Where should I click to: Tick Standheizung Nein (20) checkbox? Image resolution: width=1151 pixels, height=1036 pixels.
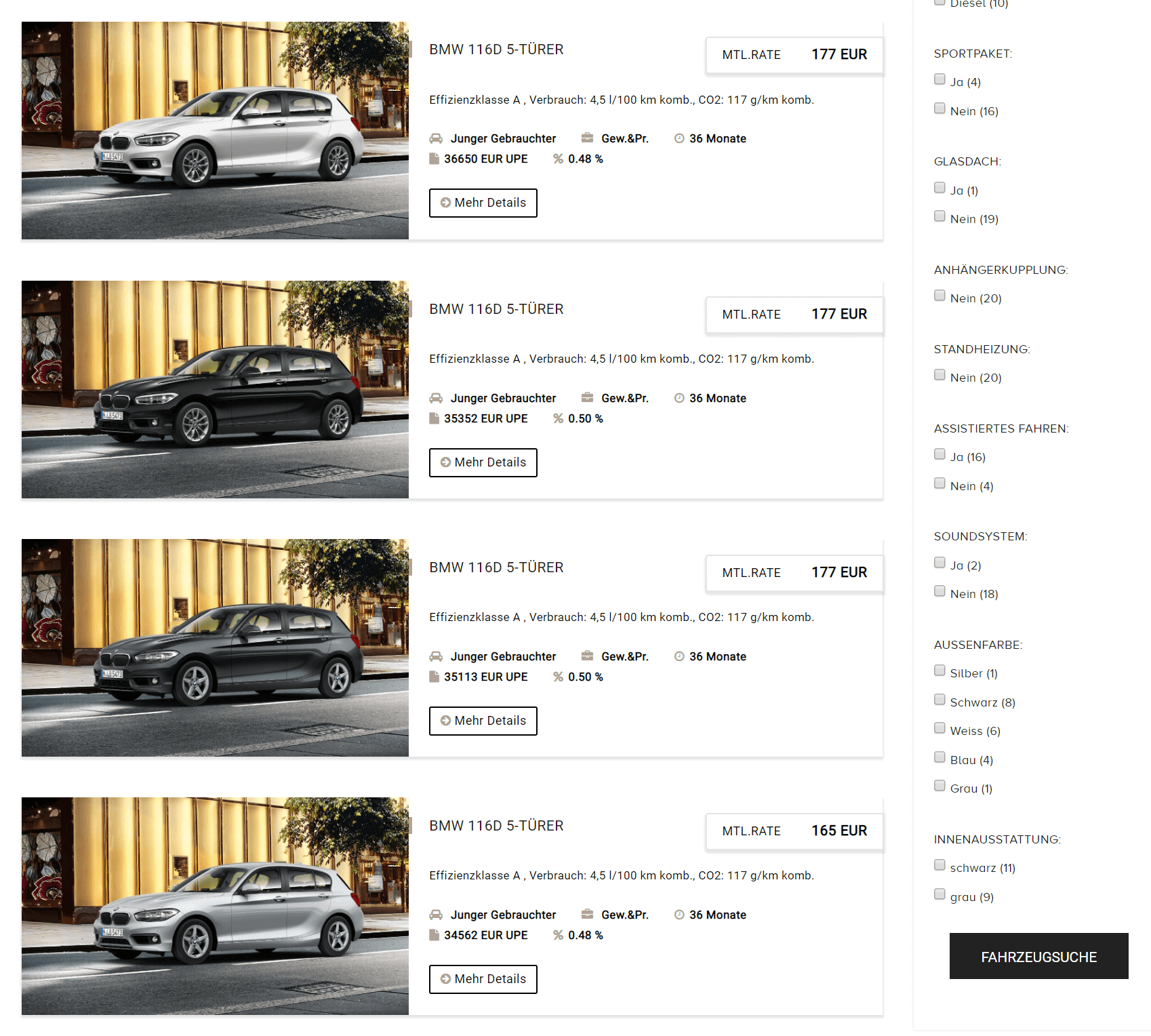(x=940, y=375)
